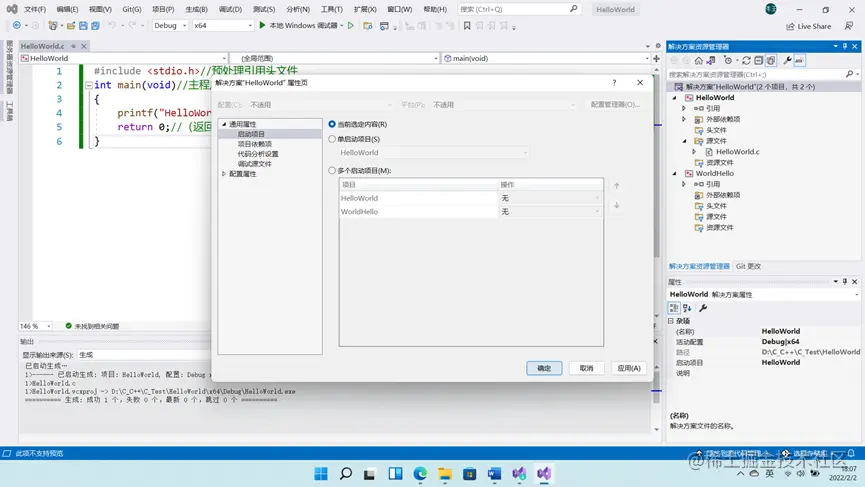
Task: Click the 搜索 (Ctrl+Q) search box
Action: pyautogui.click(x=519, y=9)
